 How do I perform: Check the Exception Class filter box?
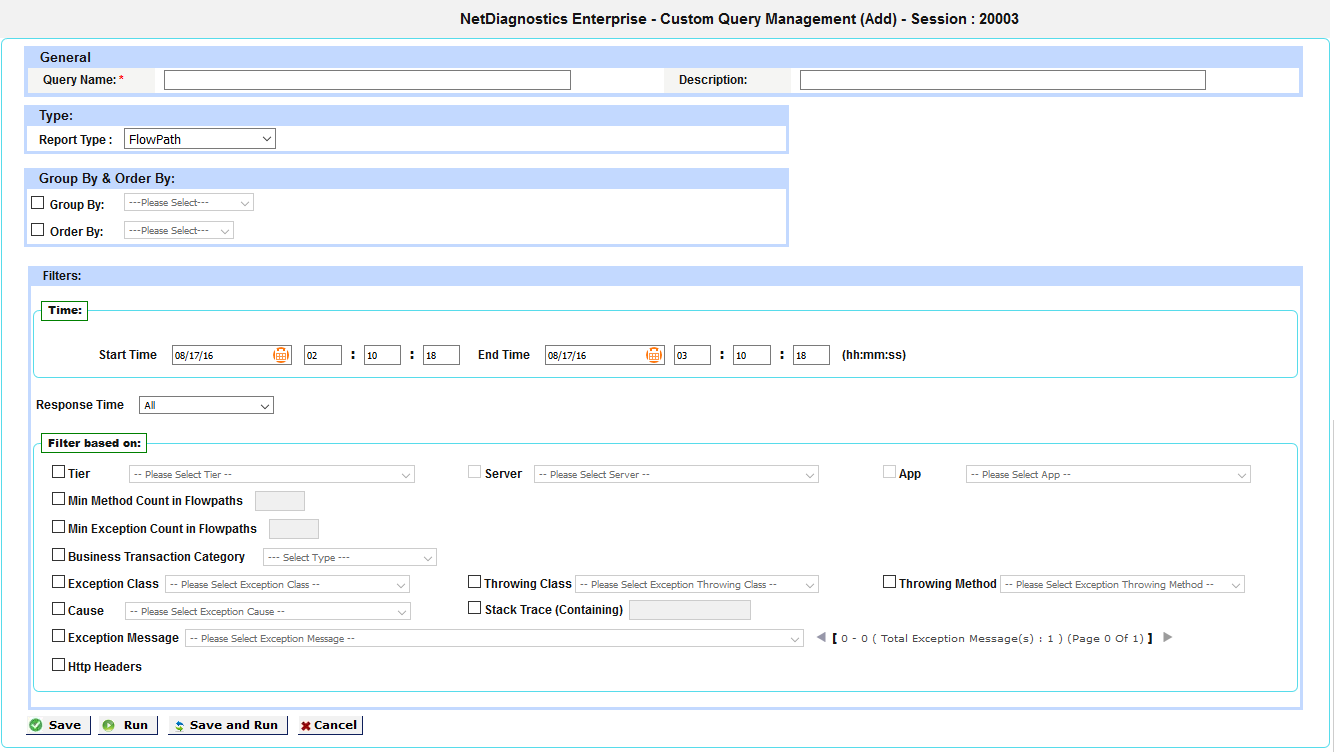tap(58, 582)
